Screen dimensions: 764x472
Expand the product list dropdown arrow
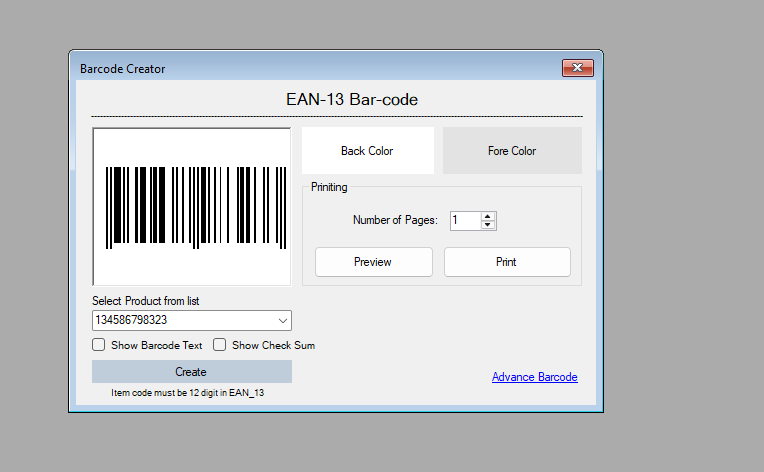282,321
